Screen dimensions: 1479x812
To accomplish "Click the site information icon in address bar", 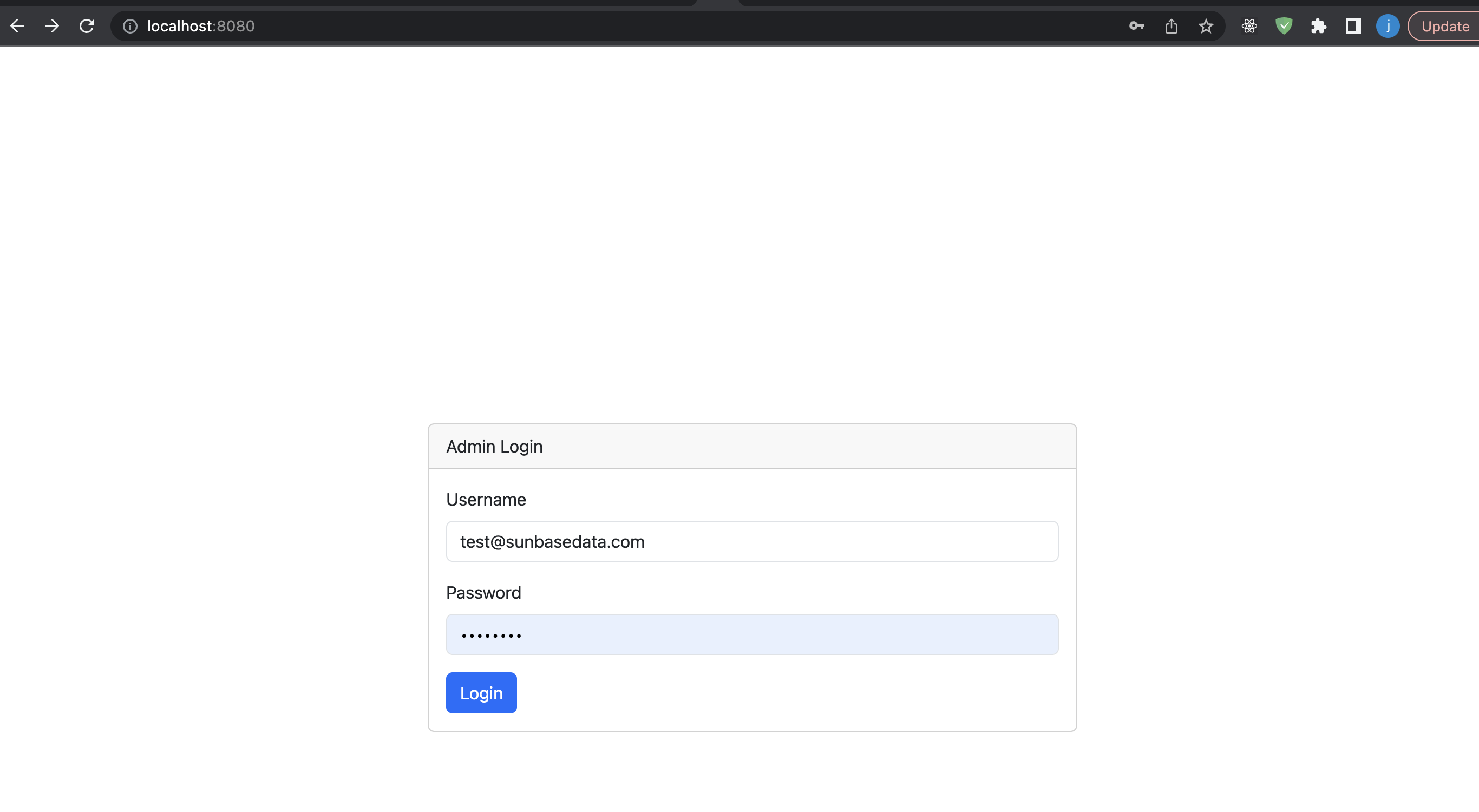I will (x=129, y=26).
